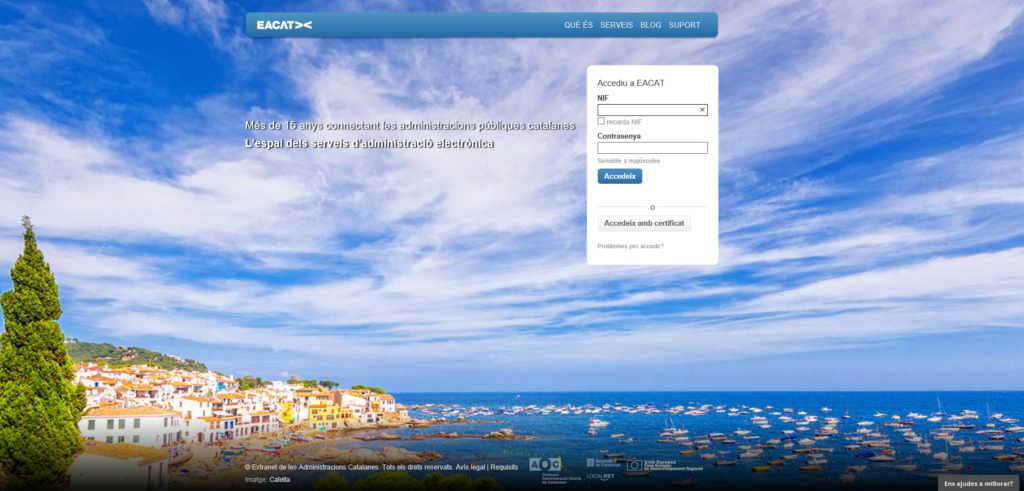Click 'Accedeix amb certificat' button

(644, 223)
